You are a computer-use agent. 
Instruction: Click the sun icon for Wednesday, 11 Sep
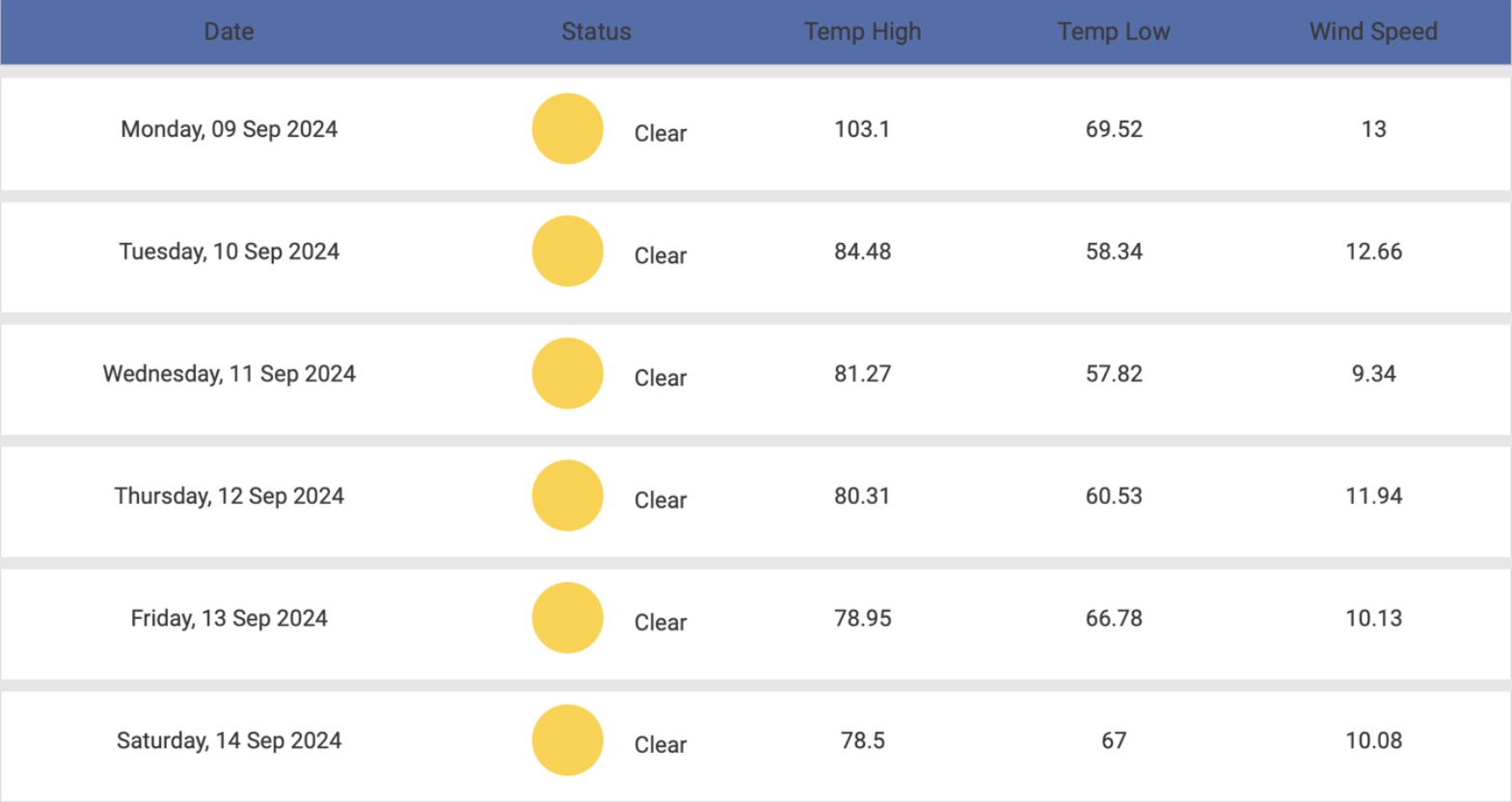click(567, 374)
